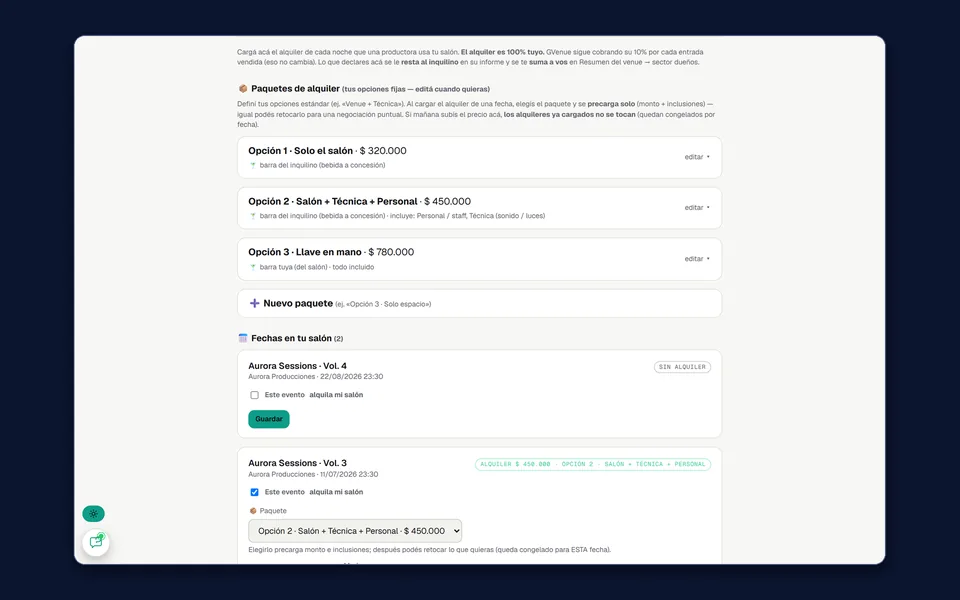Click the 'Paquetes de alquiler' heading
This screenshot has width=960, height=600.
click(295, 89)
